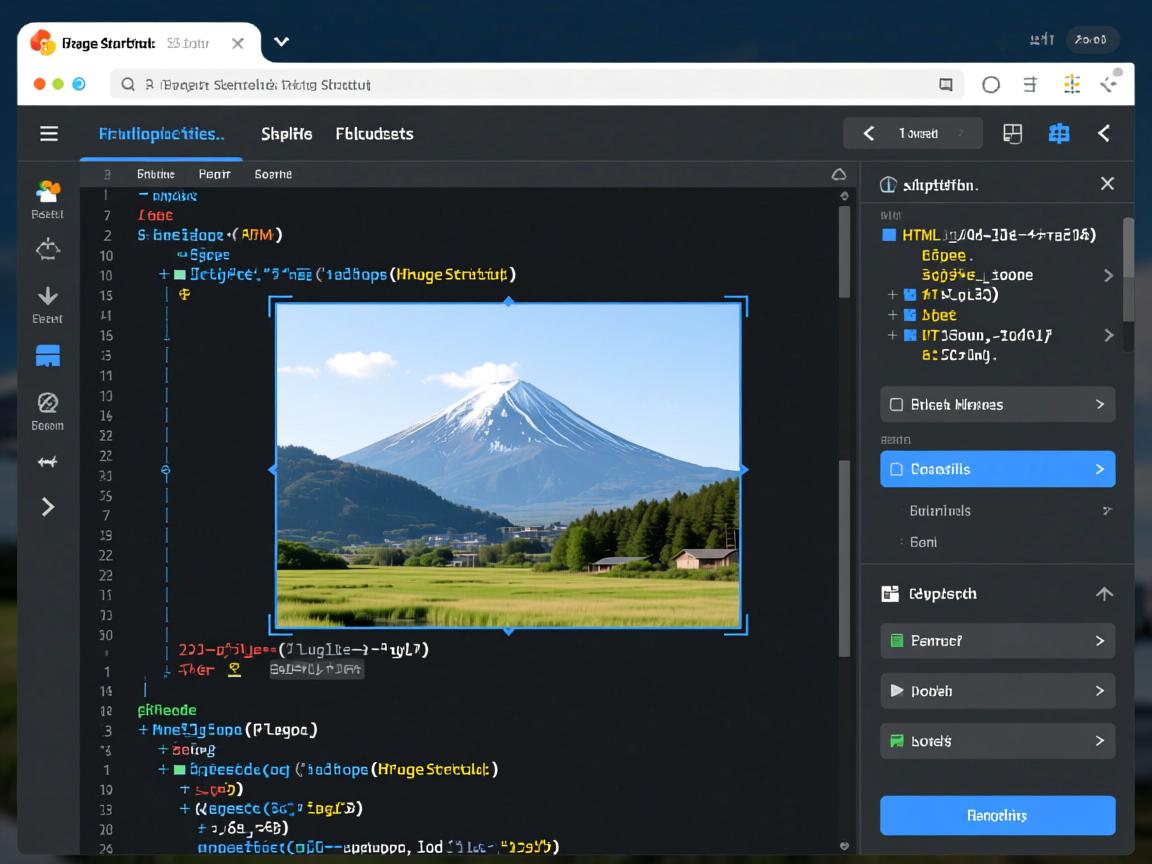Click the double-arrow icon in the left sidebar
The height and width of the screenshot is (864, 1152).
(47, 462)
